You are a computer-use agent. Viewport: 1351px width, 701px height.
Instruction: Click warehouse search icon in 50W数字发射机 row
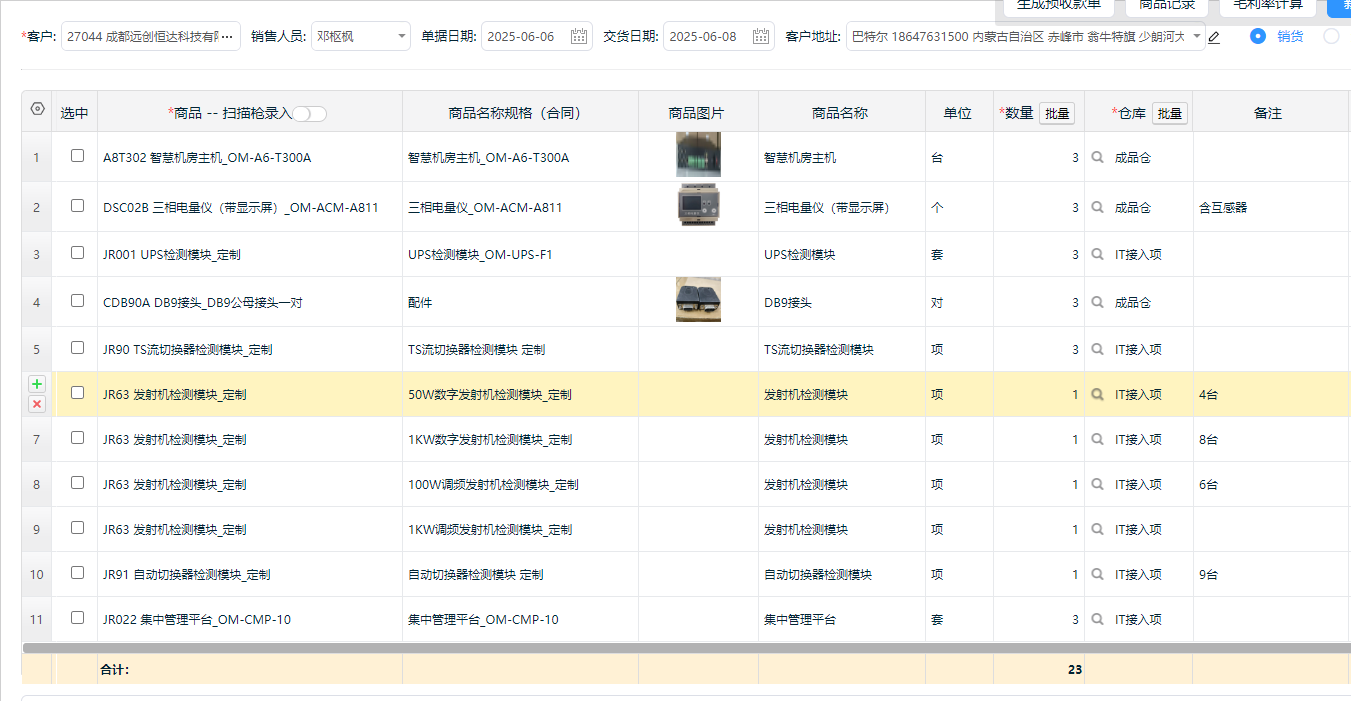click(1098, 395)
